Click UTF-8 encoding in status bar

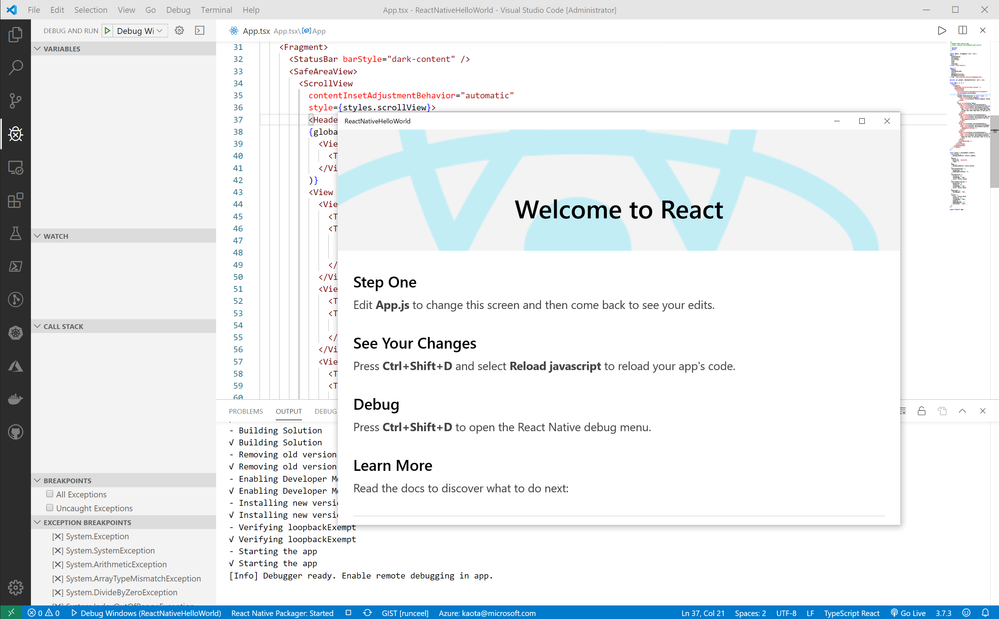[786, 613]
